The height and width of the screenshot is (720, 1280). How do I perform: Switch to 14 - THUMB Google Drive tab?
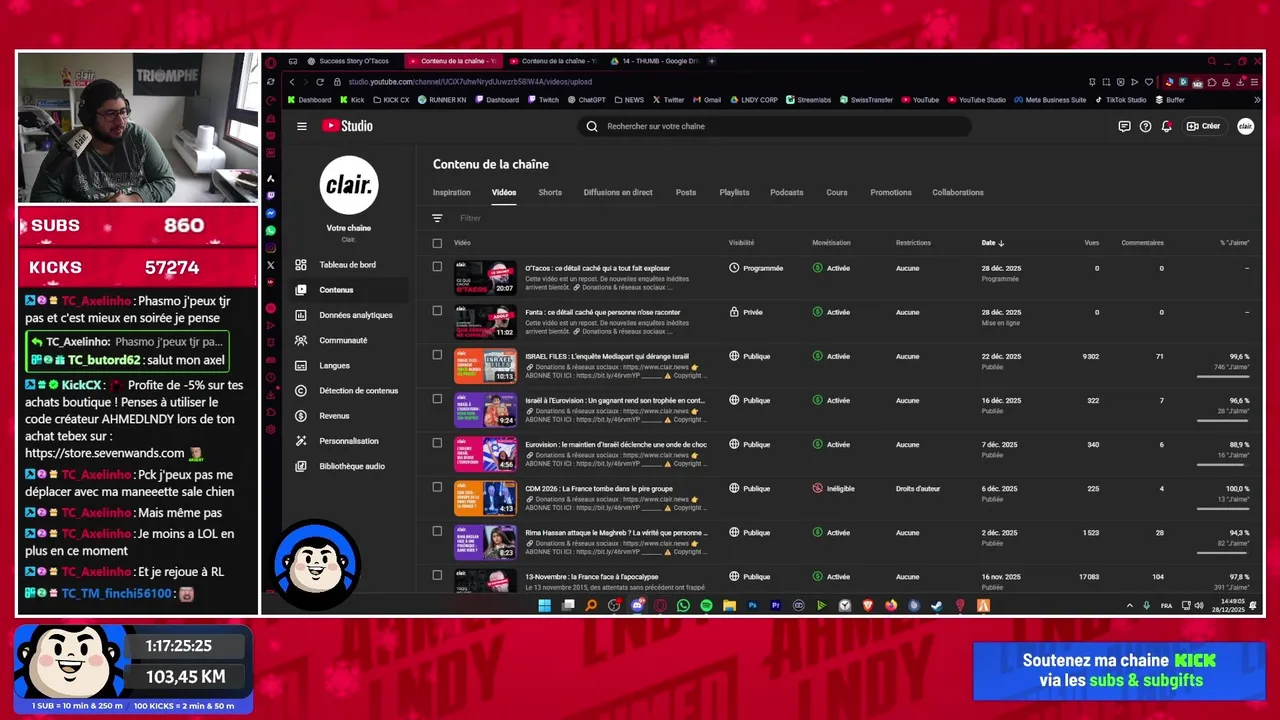tap(654, 61)
